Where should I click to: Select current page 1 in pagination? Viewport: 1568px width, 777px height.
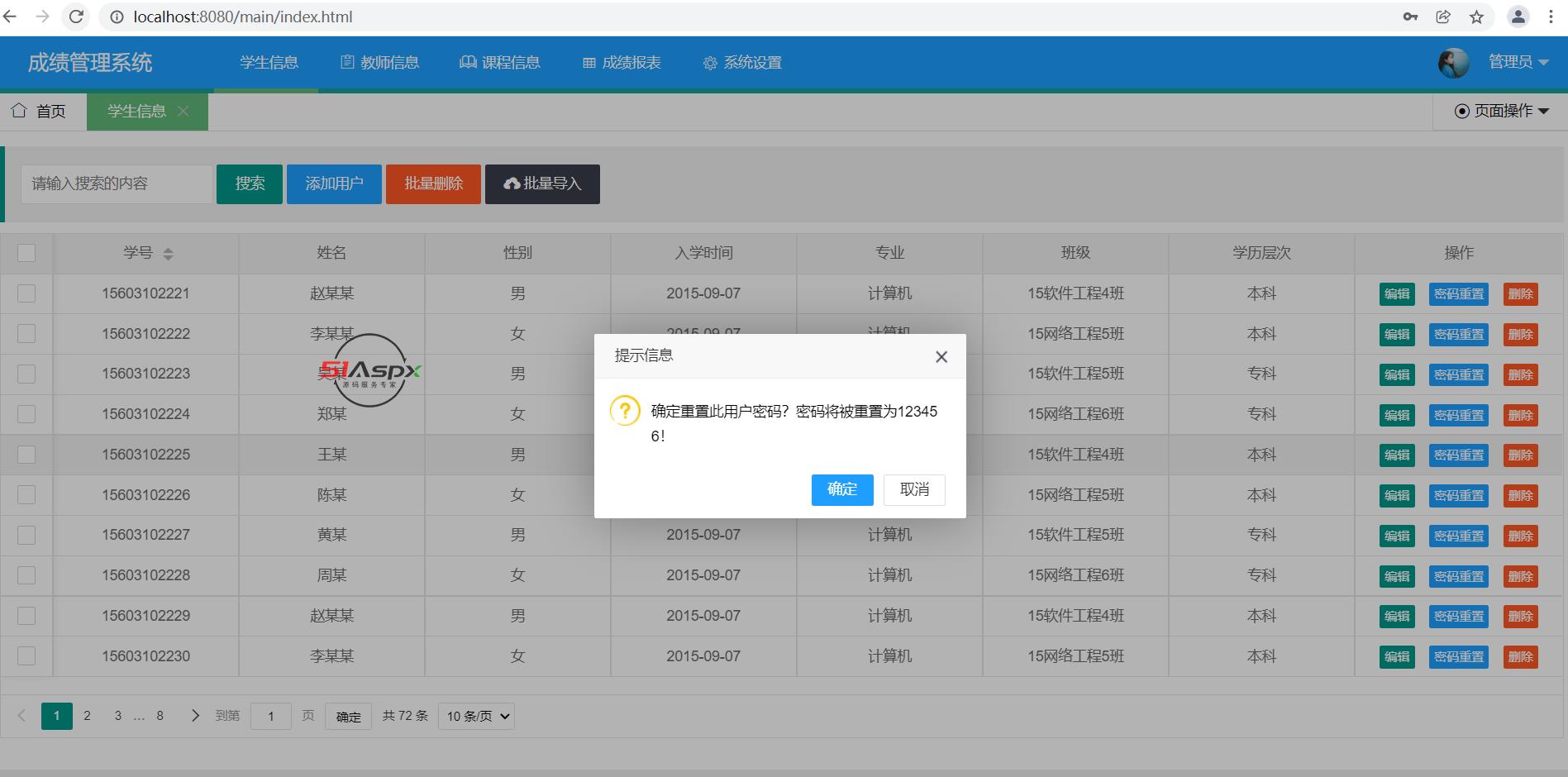[x=57, y=716]
